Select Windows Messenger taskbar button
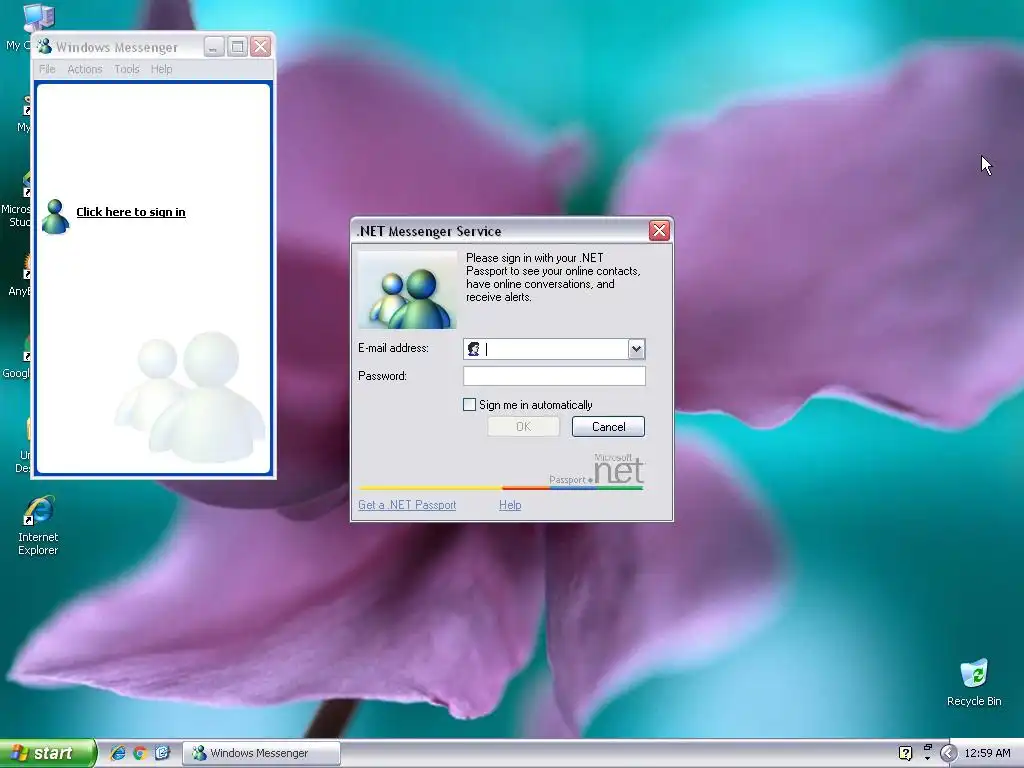Screen dimensions: 1024x768 click(261, 753)
